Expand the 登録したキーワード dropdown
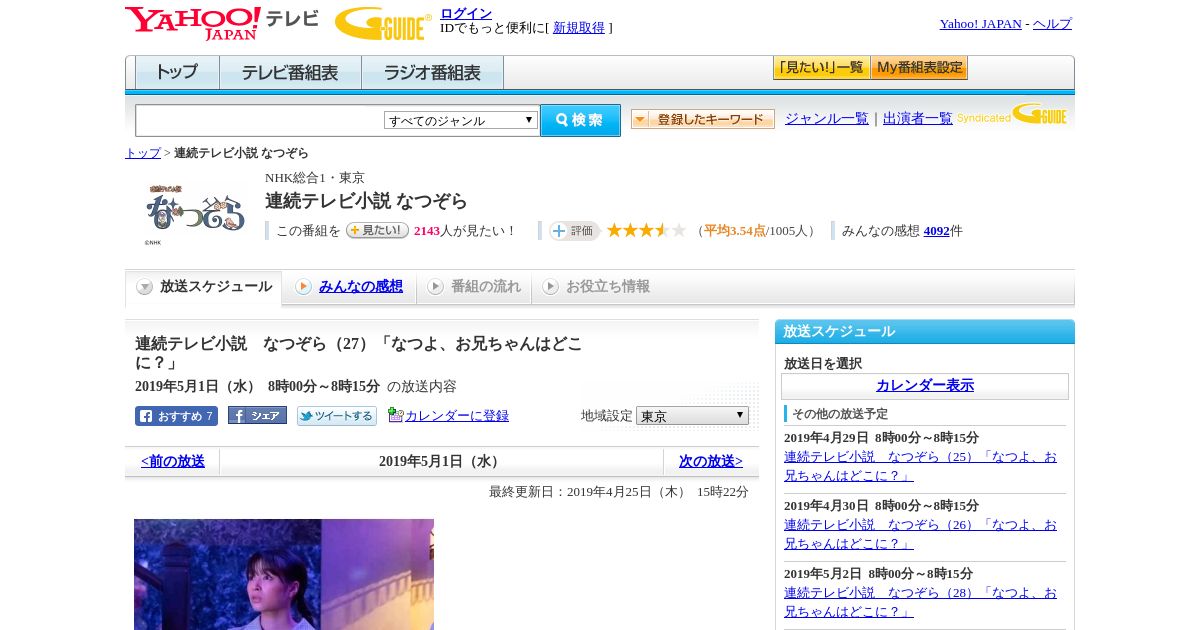The width and height of the screenshot is (1200, 630). click(703, 119)
